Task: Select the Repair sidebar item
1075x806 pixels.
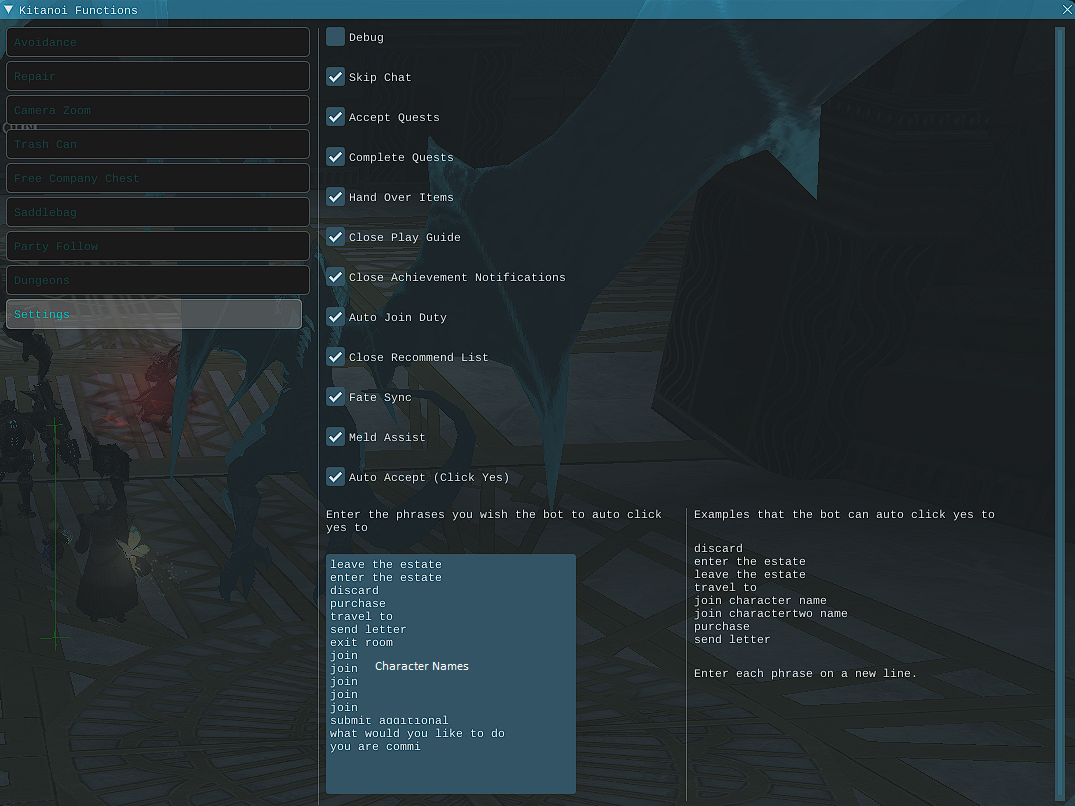Action: click(157, 76)
